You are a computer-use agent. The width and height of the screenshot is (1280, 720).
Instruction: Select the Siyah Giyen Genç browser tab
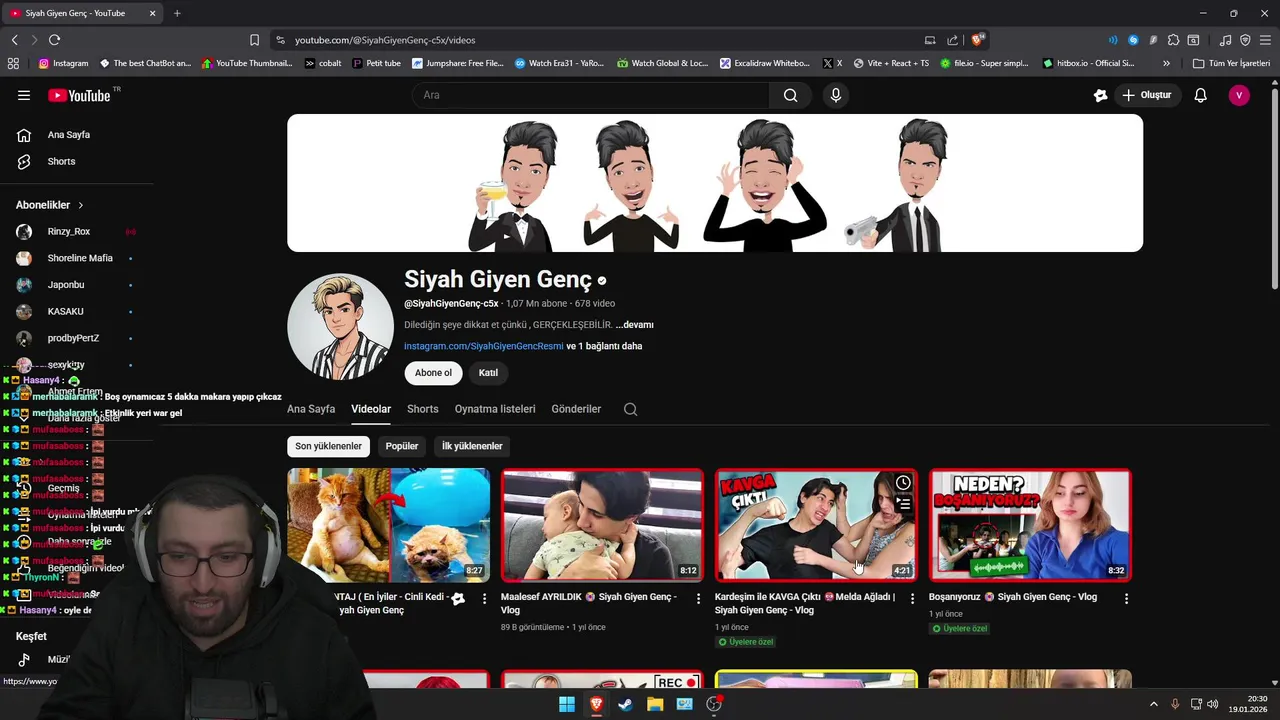83,13
